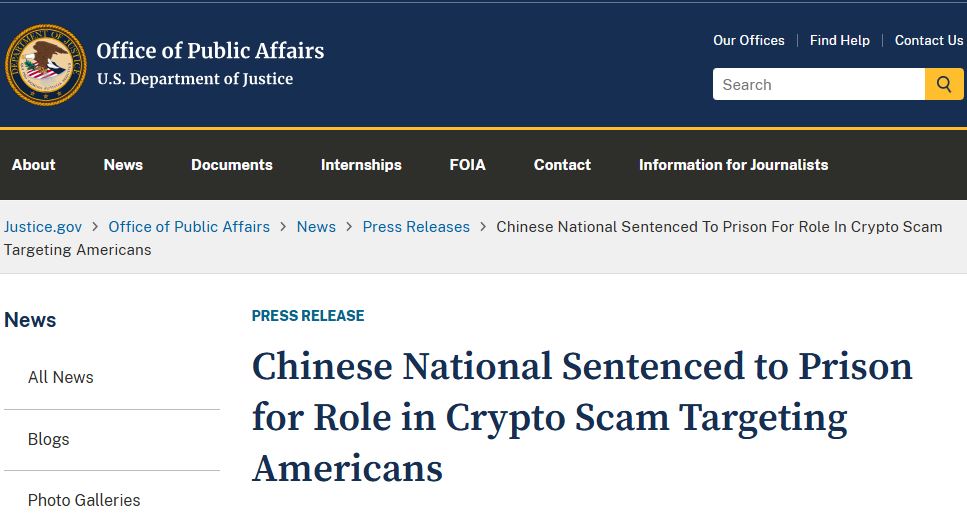Select Internships in the navigation bar
This screenshot has width=967, height=519.
(x=361, y=165)
